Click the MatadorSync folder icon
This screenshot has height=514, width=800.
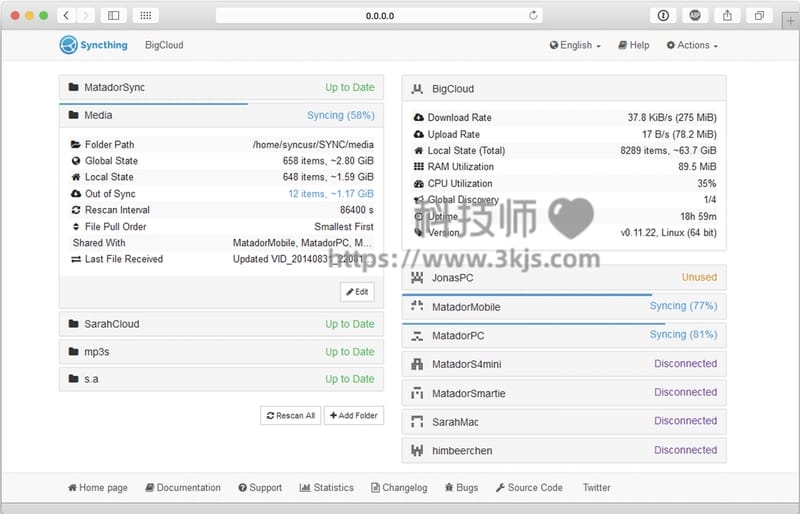[x=73, y=87]
